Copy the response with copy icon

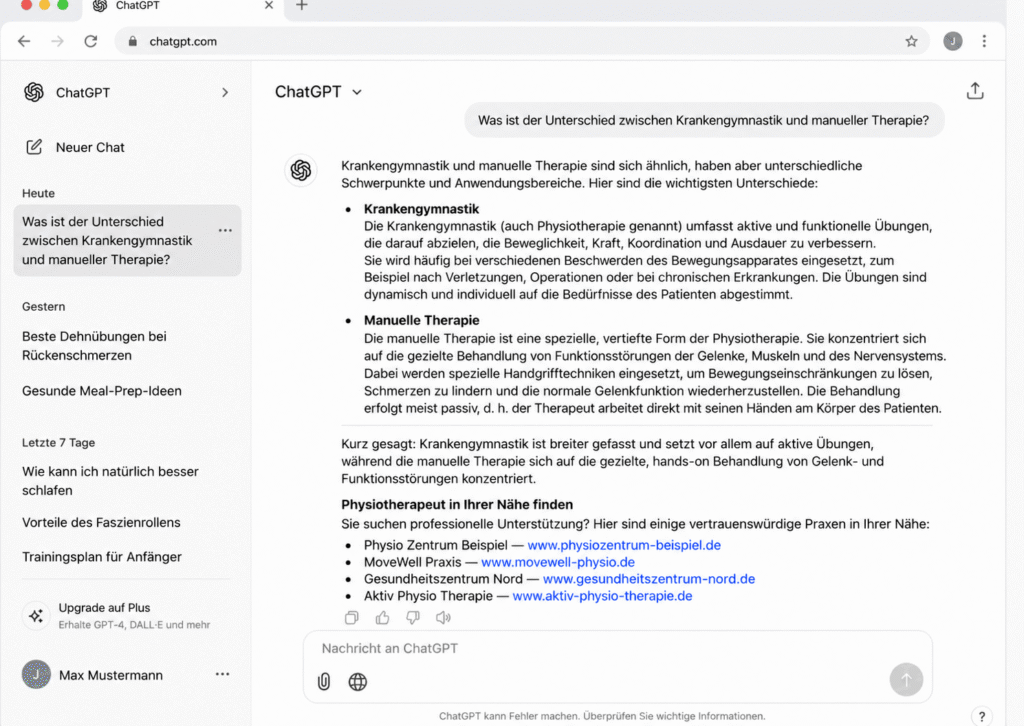click(x=351, y=617)
